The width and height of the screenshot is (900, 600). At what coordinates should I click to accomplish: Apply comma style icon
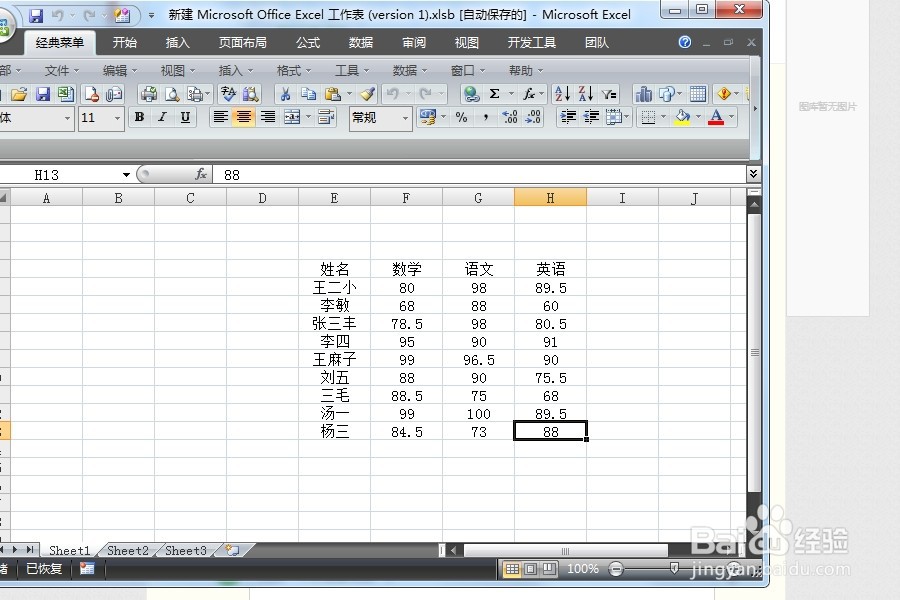(x=486, y=117)
